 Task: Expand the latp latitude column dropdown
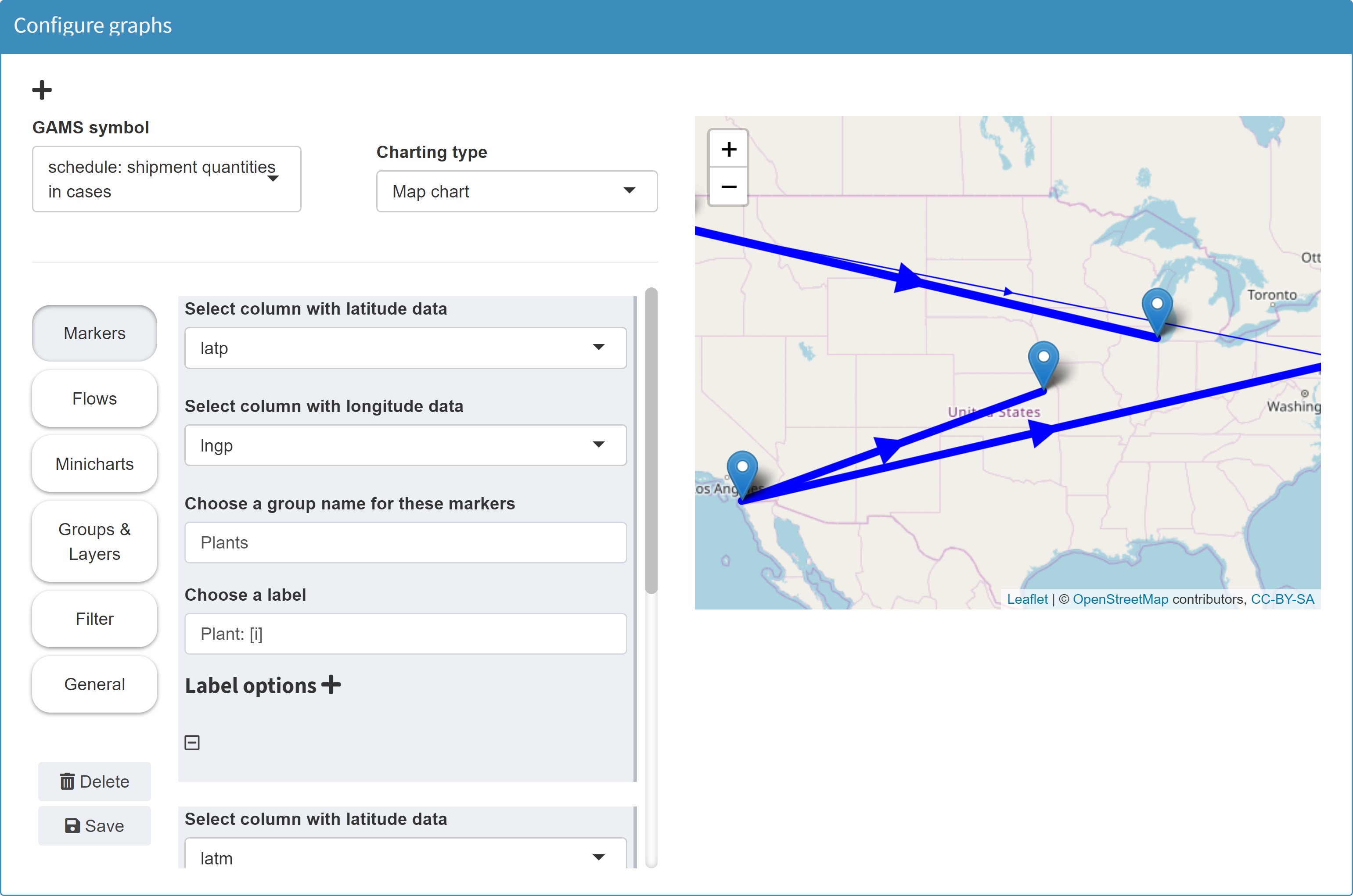pyautogui.click(x=405, y=348)
